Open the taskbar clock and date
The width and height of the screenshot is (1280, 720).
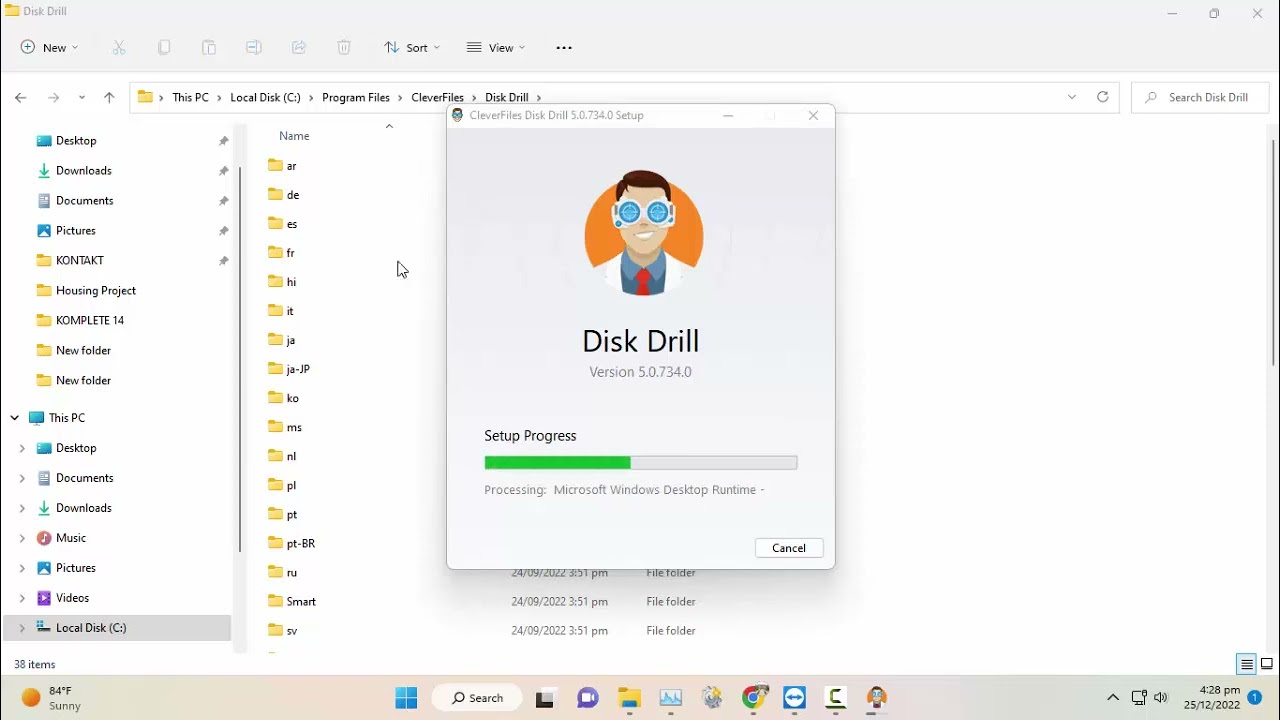[1212, 698]
